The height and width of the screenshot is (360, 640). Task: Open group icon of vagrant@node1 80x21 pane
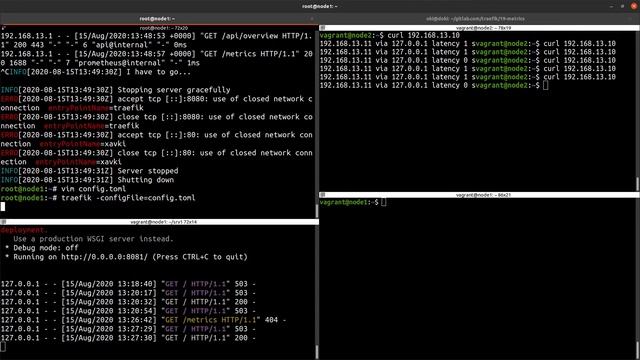click(x=322, y=195)
